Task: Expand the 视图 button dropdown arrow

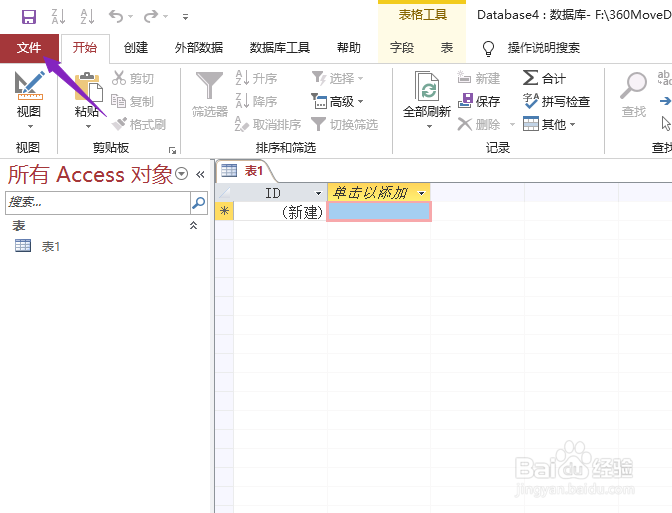Action: tap(30, 126)
